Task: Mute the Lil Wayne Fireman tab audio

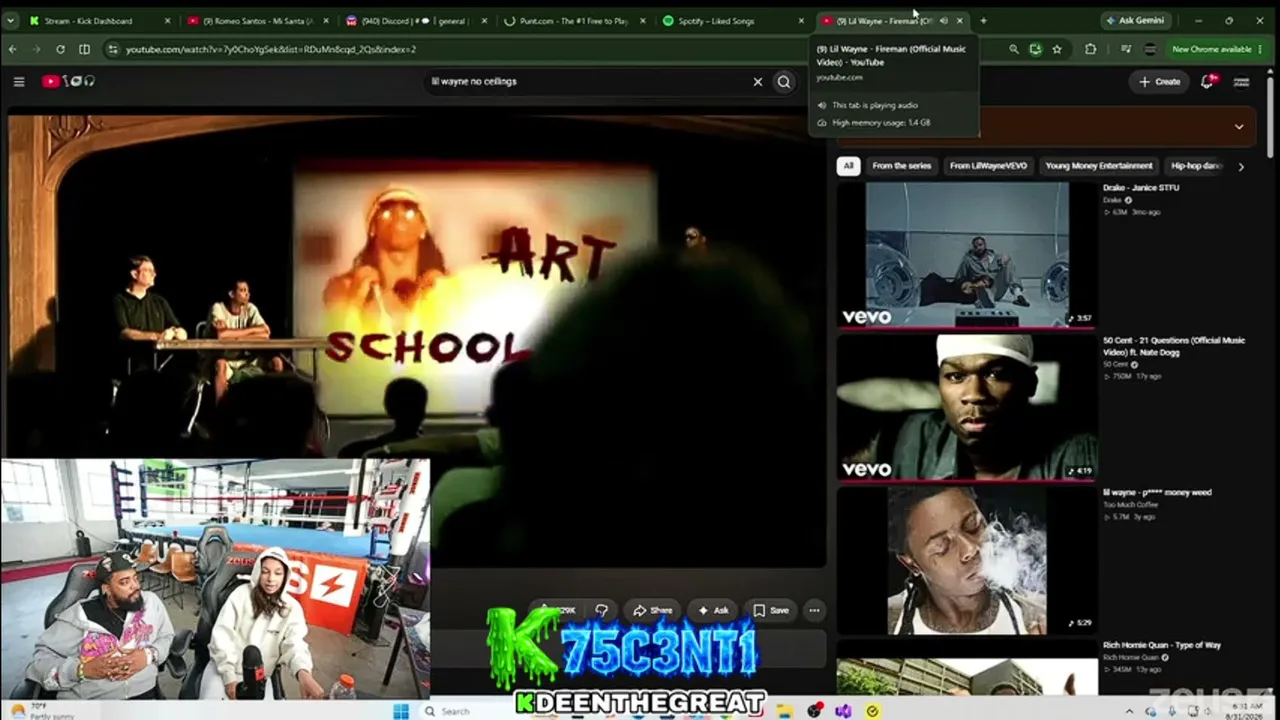Action: pos(943,20)
